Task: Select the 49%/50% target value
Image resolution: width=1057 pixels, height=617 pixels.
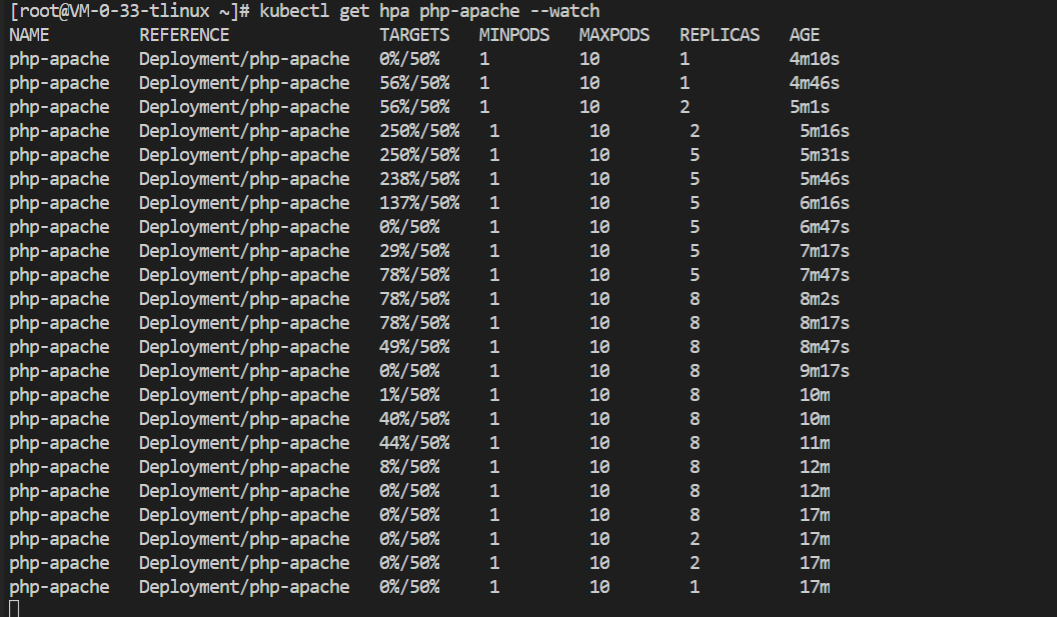Action: pyautogui.click(x=414, y=347)
